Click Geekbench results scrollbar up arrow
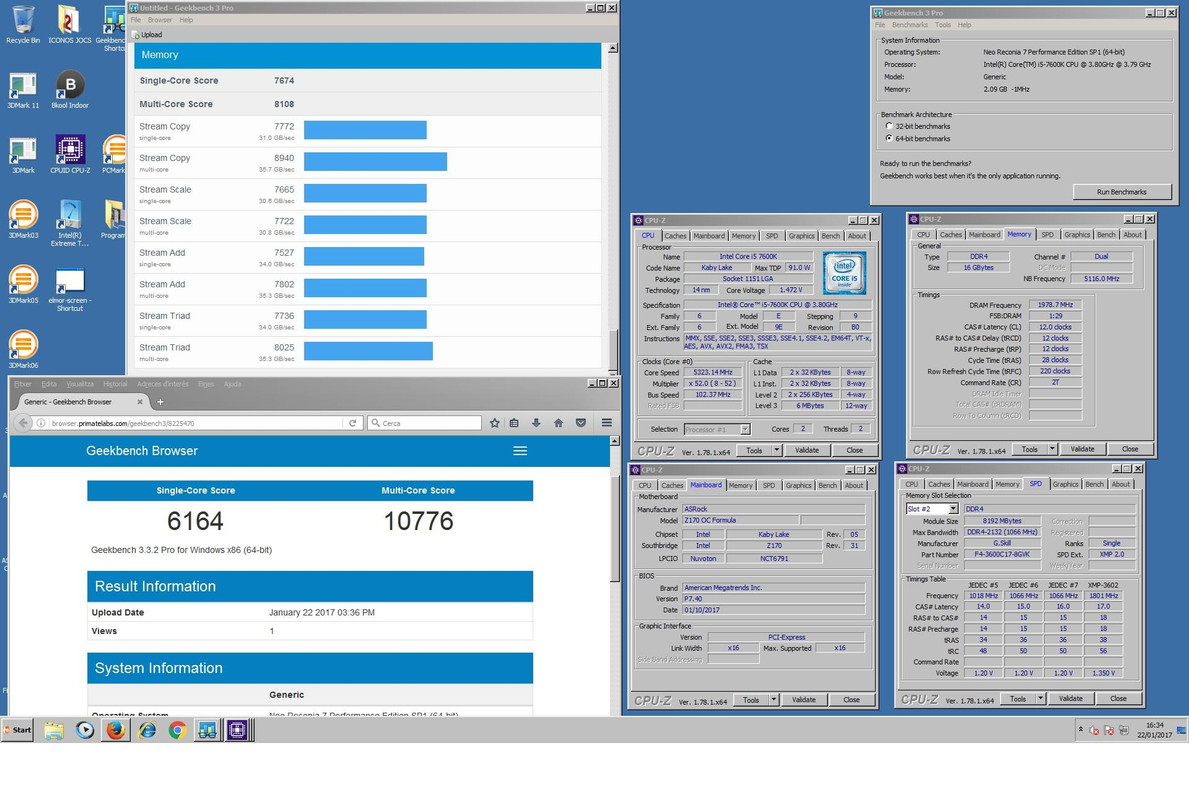1189x800 pixels. coord(613,49)
